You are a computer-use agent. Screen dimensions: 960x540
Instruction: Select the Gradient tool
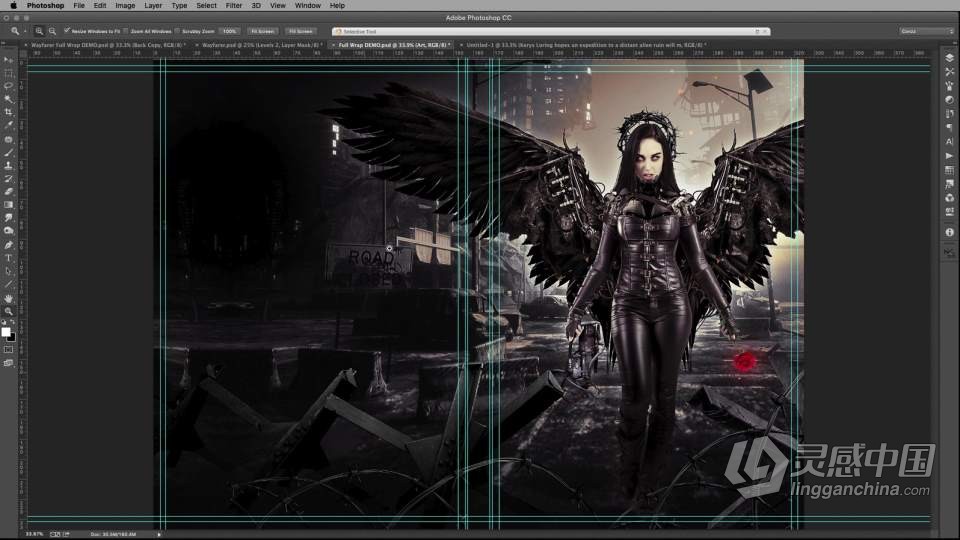[x=9, y=205]
